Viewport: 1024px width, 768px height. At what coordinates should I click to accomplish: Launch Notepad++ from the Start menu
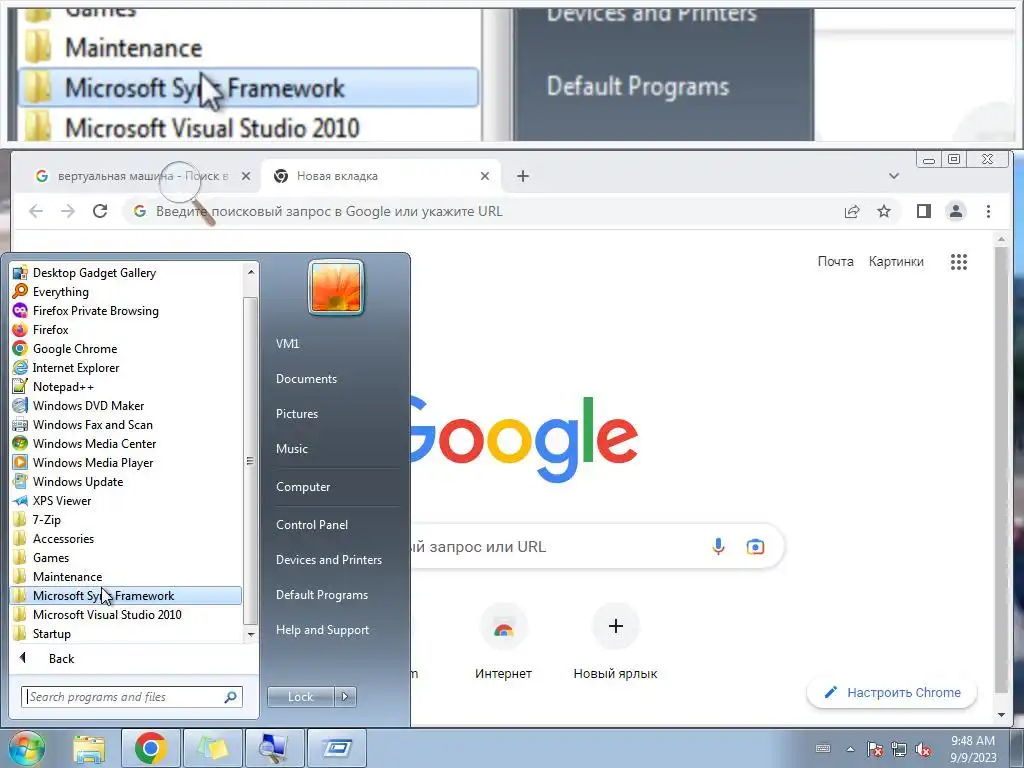tap(125, 387)
